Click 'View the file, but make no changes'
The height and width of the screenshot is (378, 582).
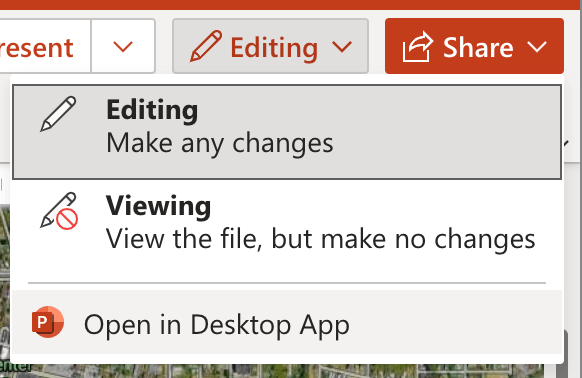[321, 239]
